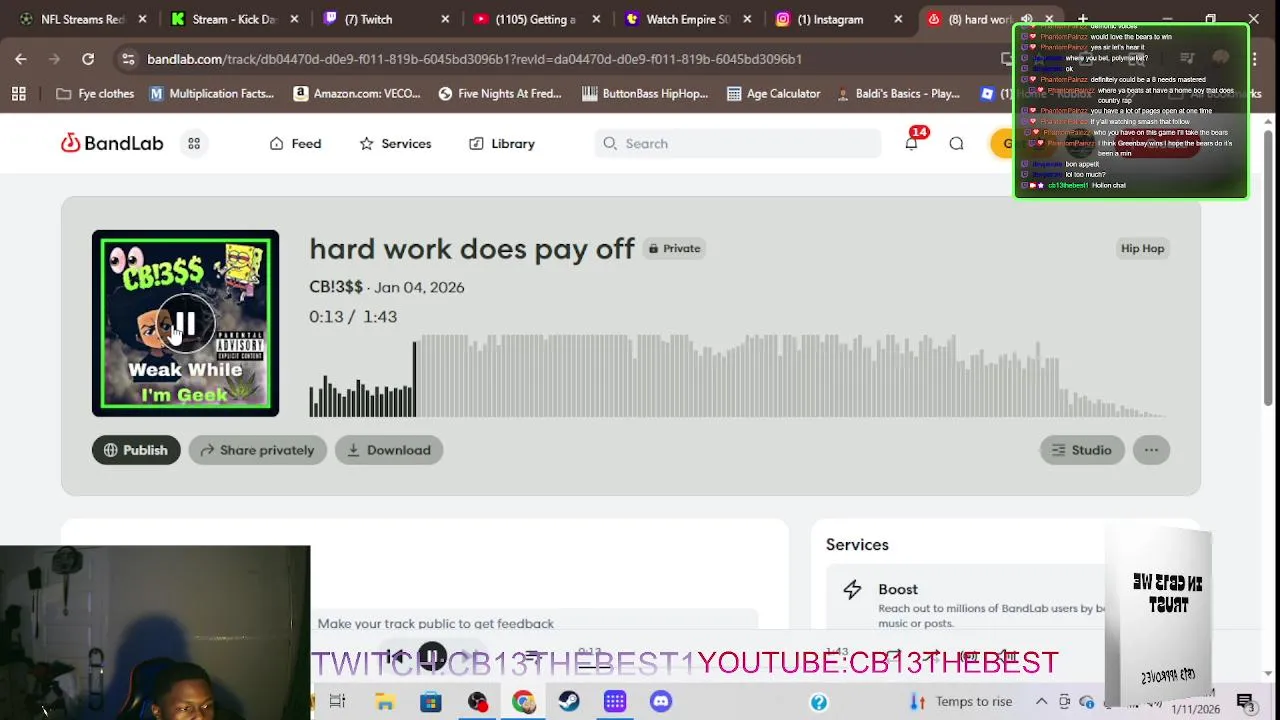Open Five Nights At Freddy's bookmark
Viewport: 1280px width, 720px height.
(x=500, y=93)
